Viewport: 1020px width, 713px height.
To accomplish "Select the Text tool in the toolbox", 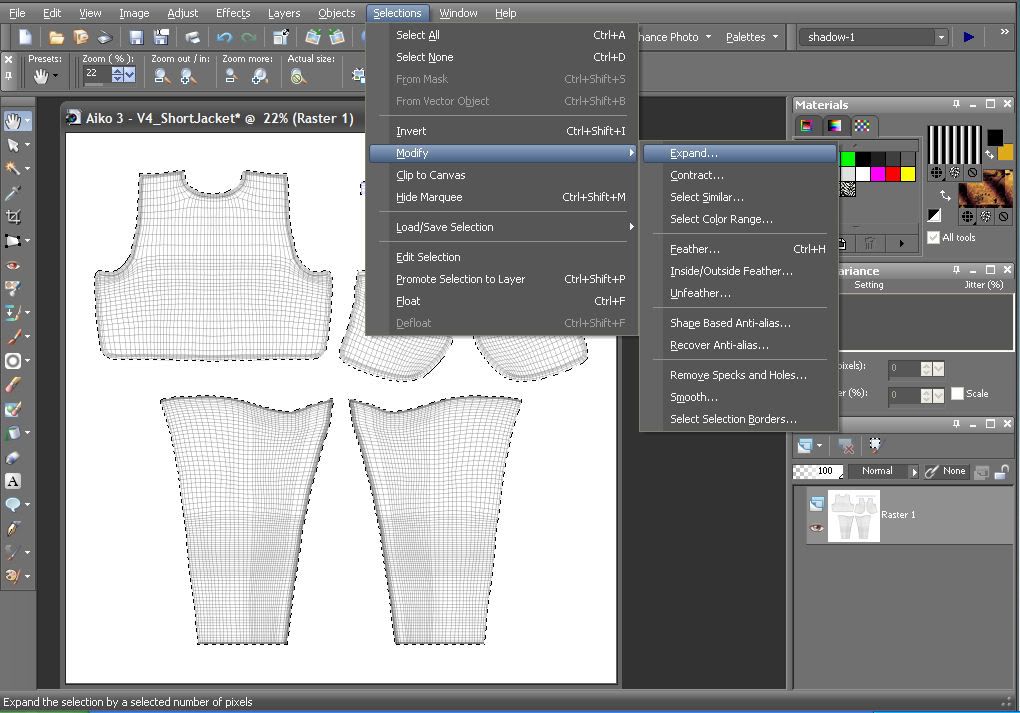I will 13,482.
